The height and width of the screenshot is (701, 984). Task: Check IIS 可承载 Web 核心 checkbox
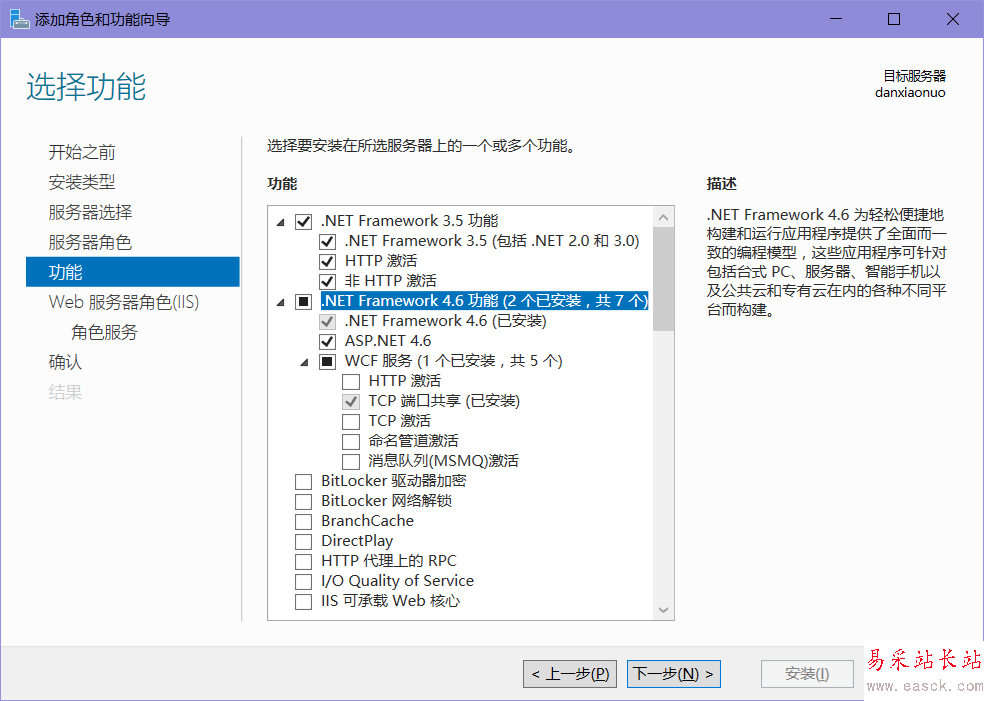[304, 601]
